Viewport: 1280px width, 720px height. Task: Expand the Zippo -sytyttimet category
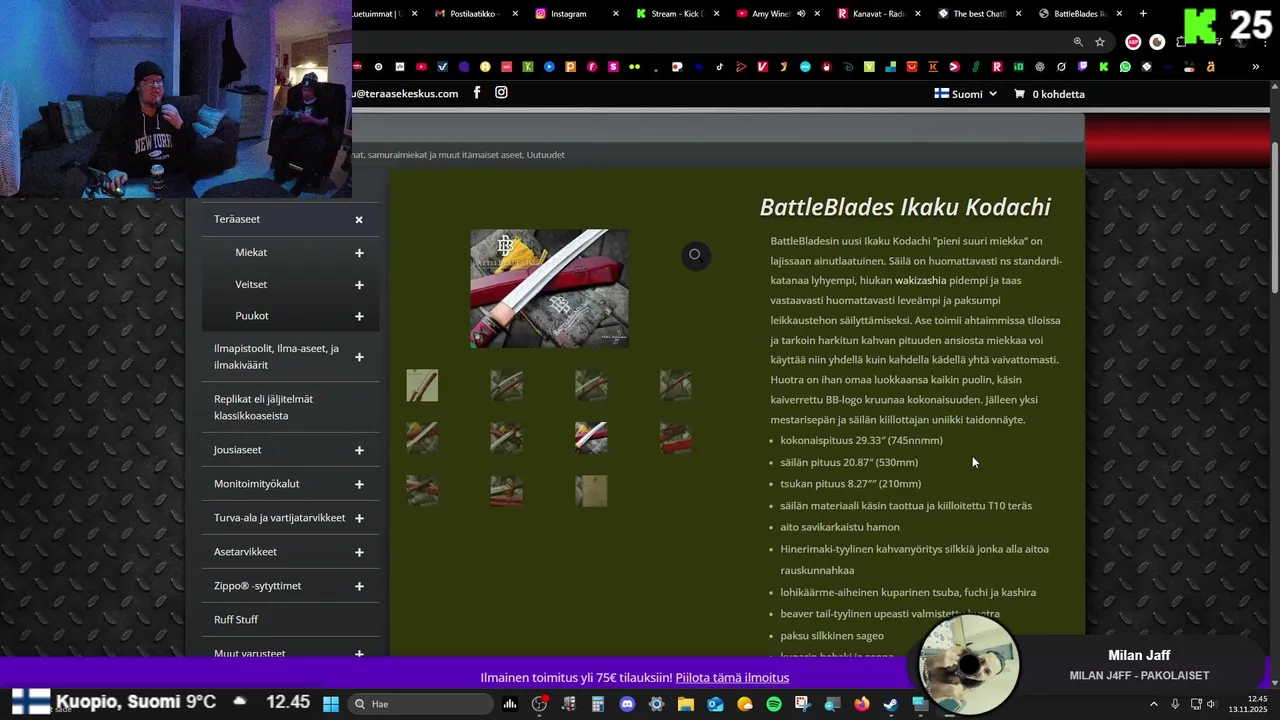coord(359,586)
